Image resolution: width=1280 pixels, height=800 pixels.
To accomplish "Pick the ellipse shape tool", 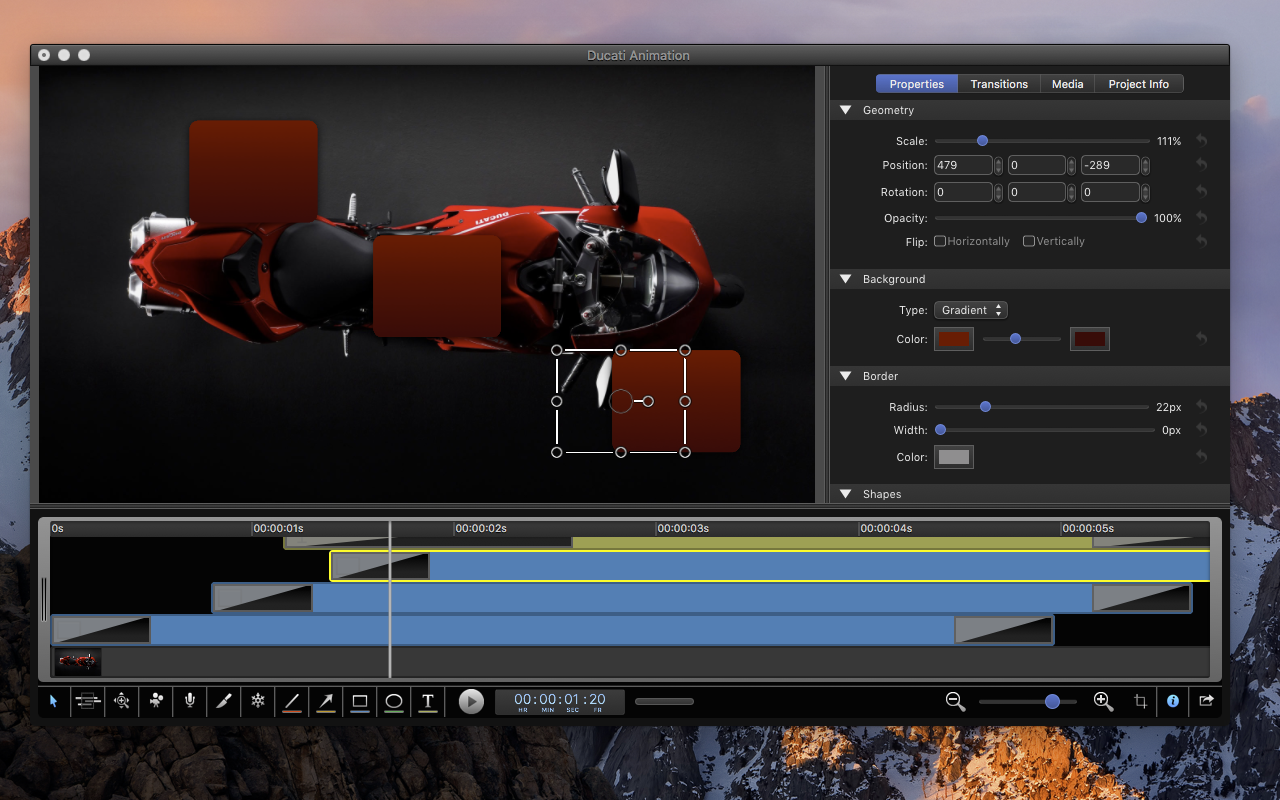I will pyautogui.click(x=394, y=702).
